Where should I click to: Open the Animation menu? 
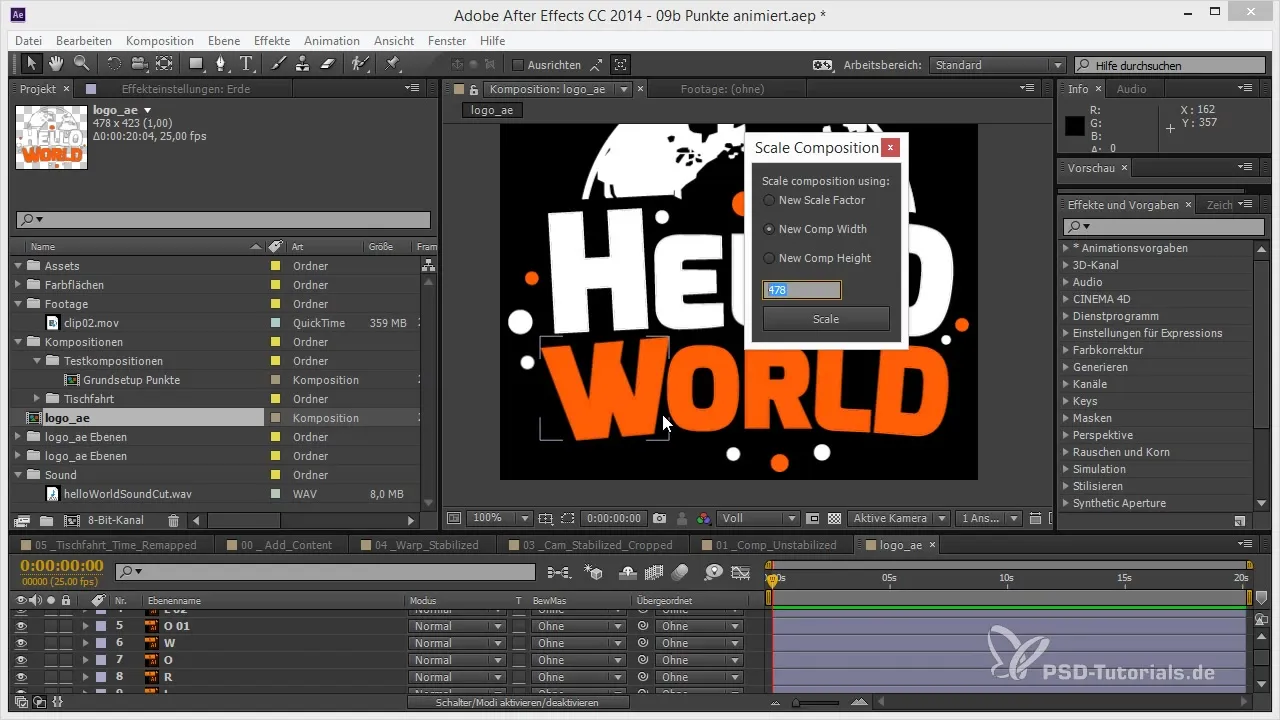(x=332, y=41)
